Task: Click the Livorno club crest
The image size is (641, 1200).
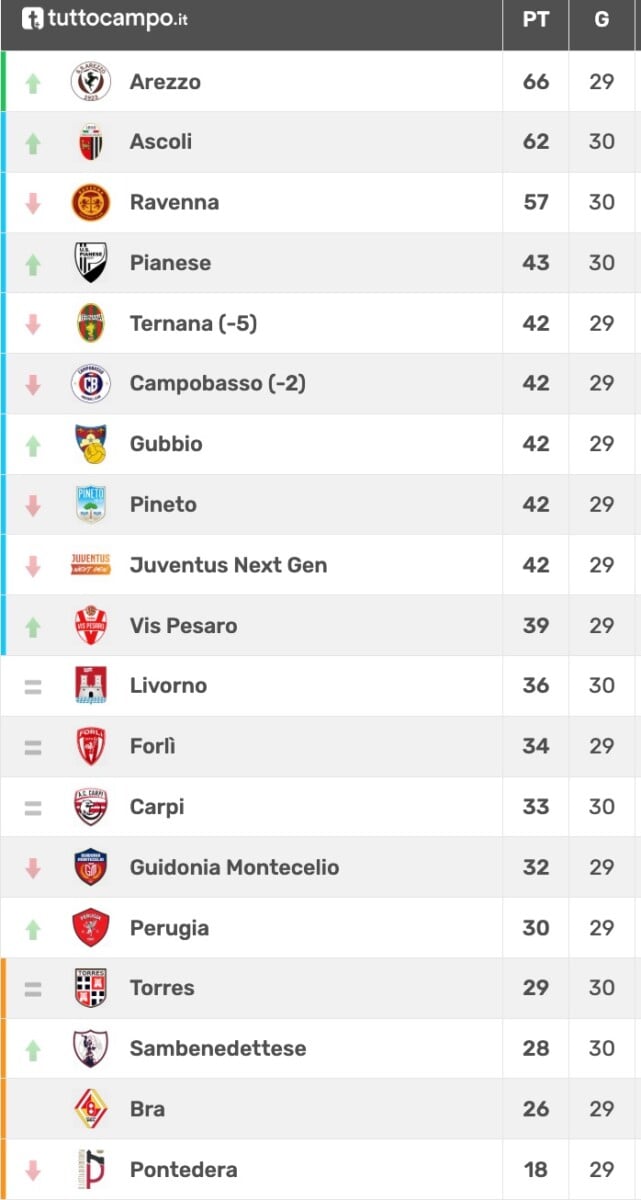Action: 91,685
